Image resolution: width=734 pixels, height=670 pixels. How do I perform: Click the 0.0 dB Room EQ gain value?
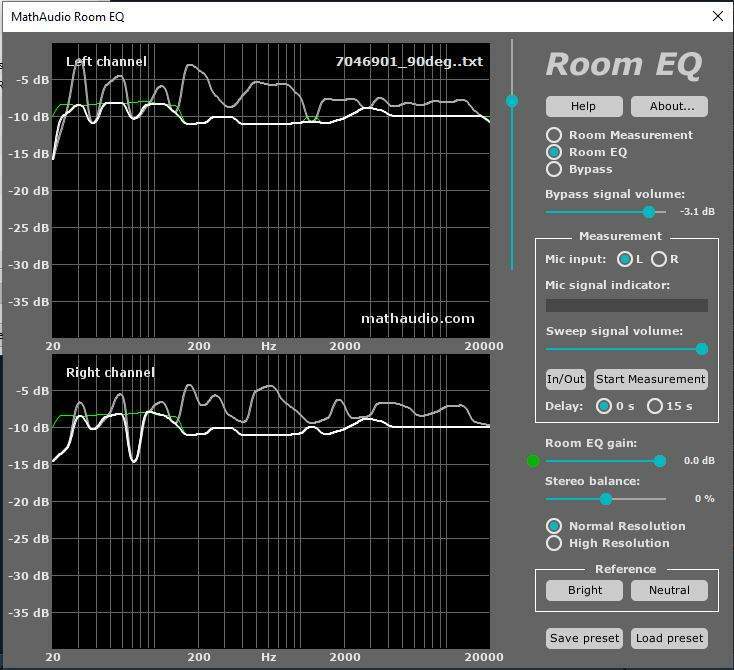699,461
